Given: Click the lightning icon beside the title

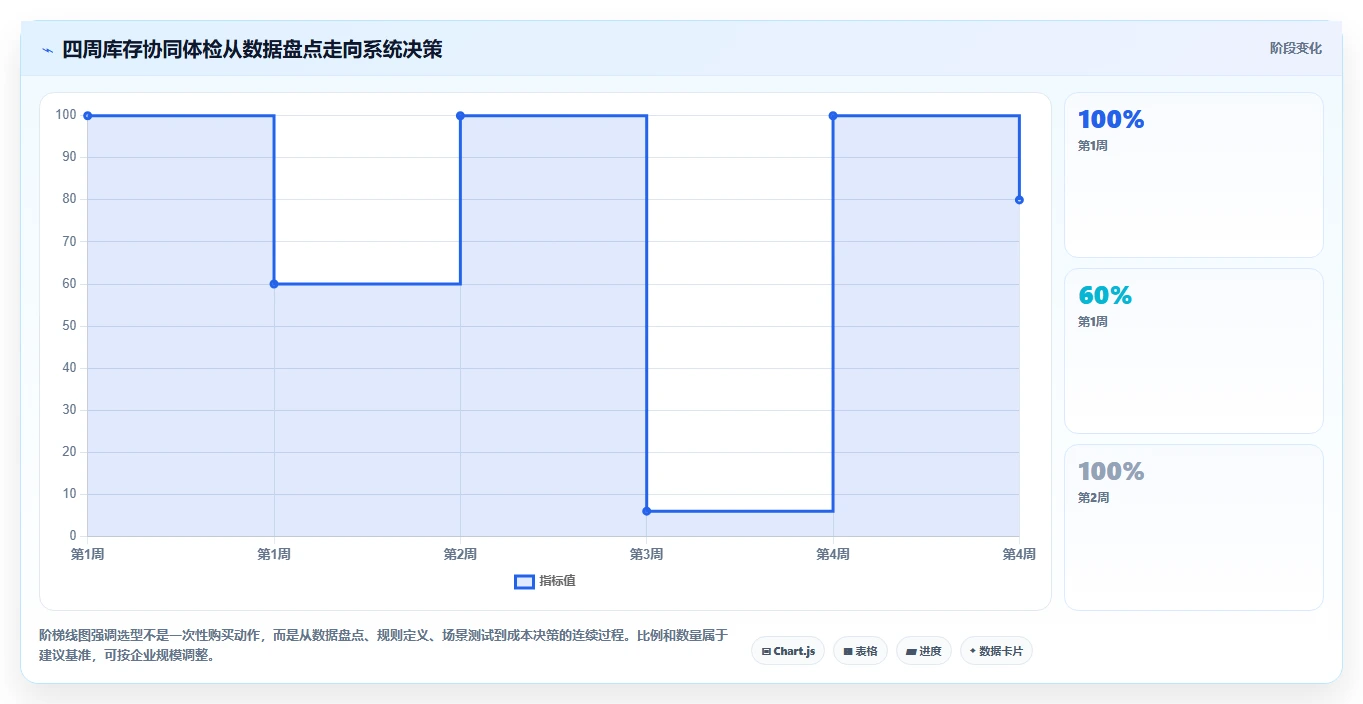Looking at the screenshot, I should pyautogui.click(x=47, y=50).
